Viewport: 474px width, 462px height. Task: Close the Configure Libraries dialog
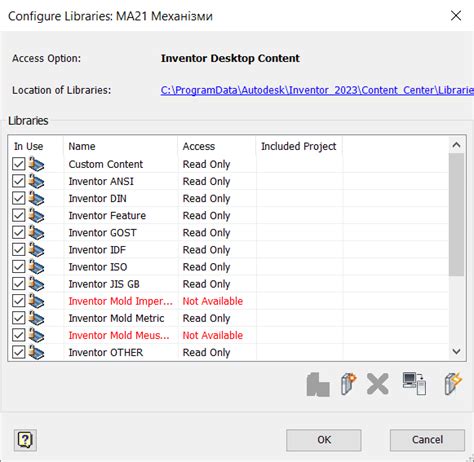point(456,16)
